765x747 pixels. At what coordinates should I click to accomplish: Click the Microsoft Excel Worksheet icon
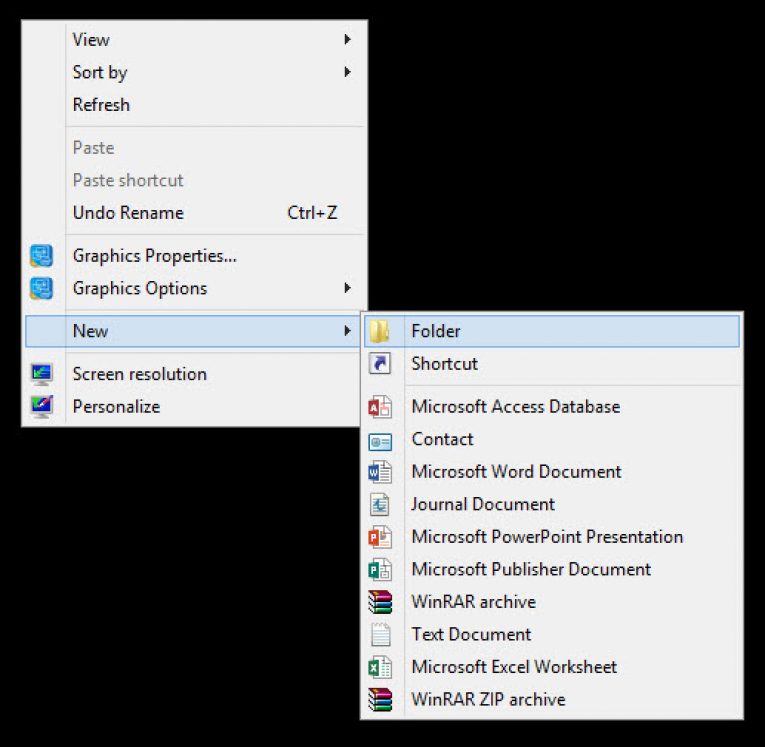(x=380, y=667)
